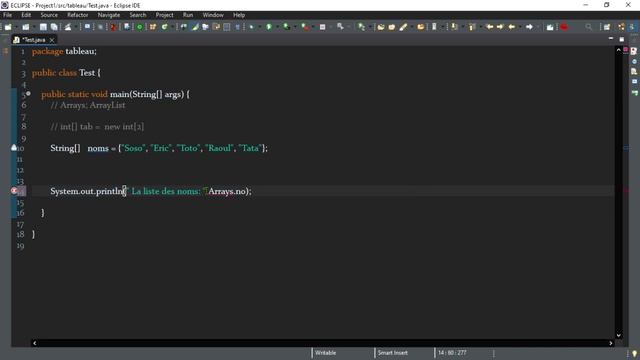Click the Previous Annotation toolbar icon
The height and width of the screenshot is (360, 640).
[x=471, y=27]
